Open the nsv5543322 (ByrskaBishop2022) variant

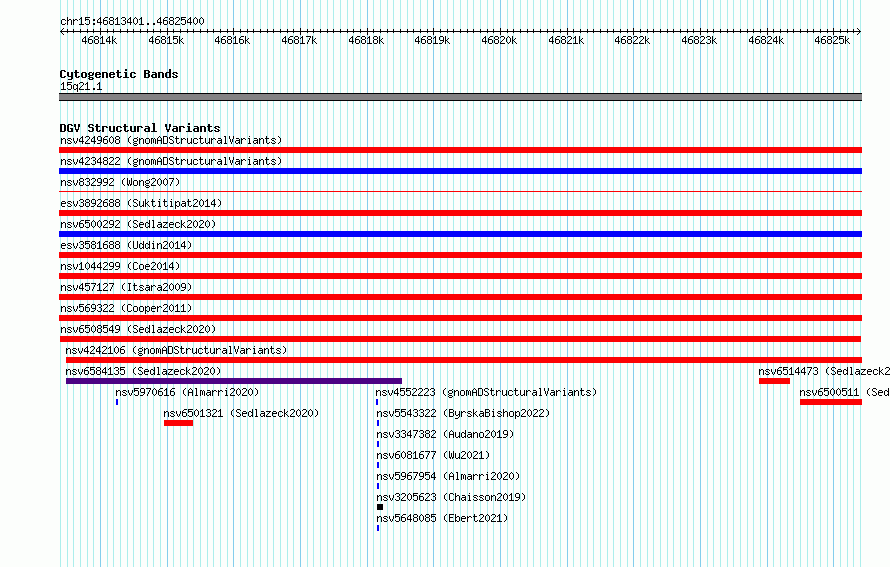click(x=463, y=413)
